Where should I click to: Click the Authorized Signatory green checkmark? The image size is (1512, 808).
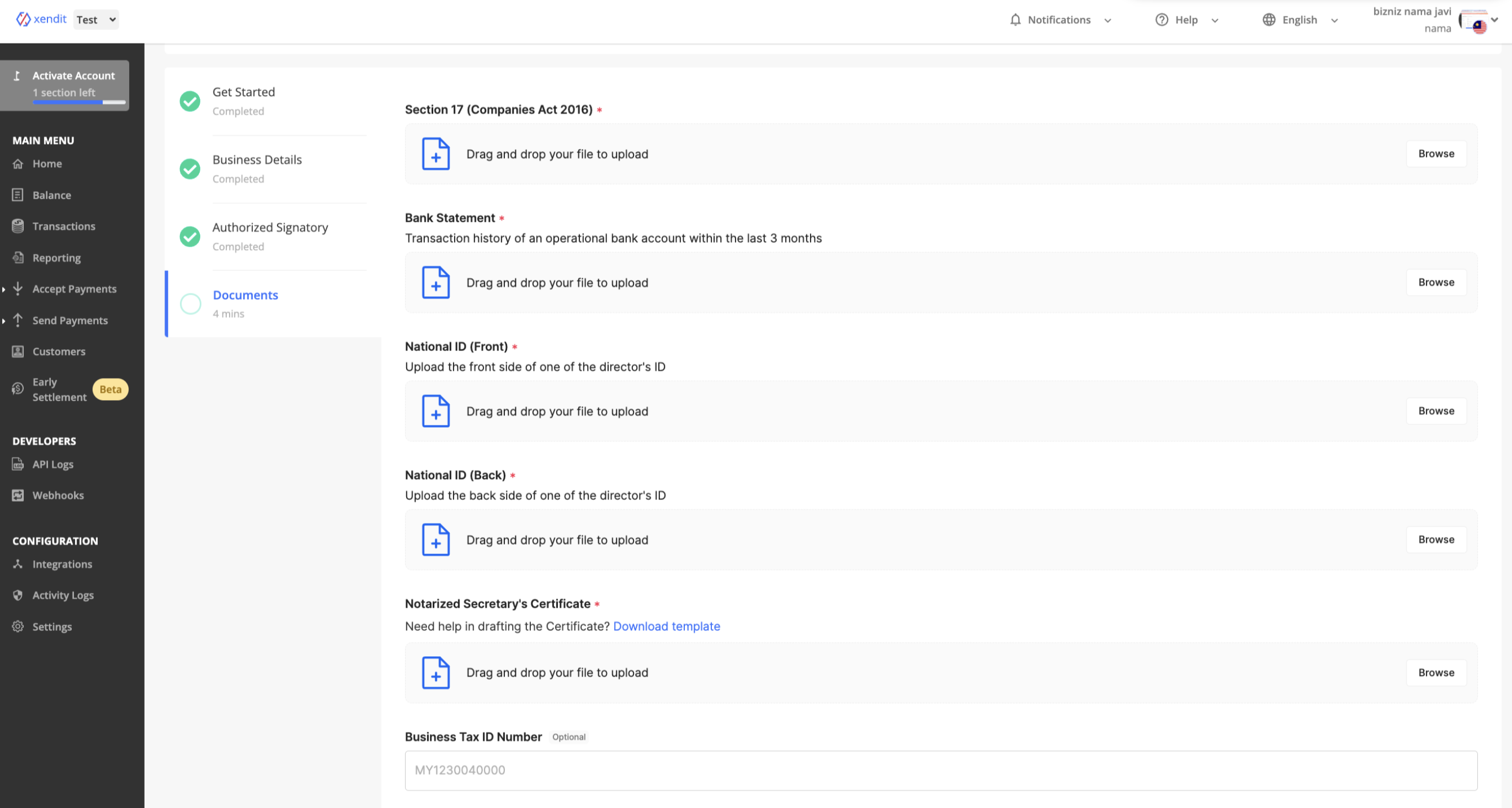190,237
